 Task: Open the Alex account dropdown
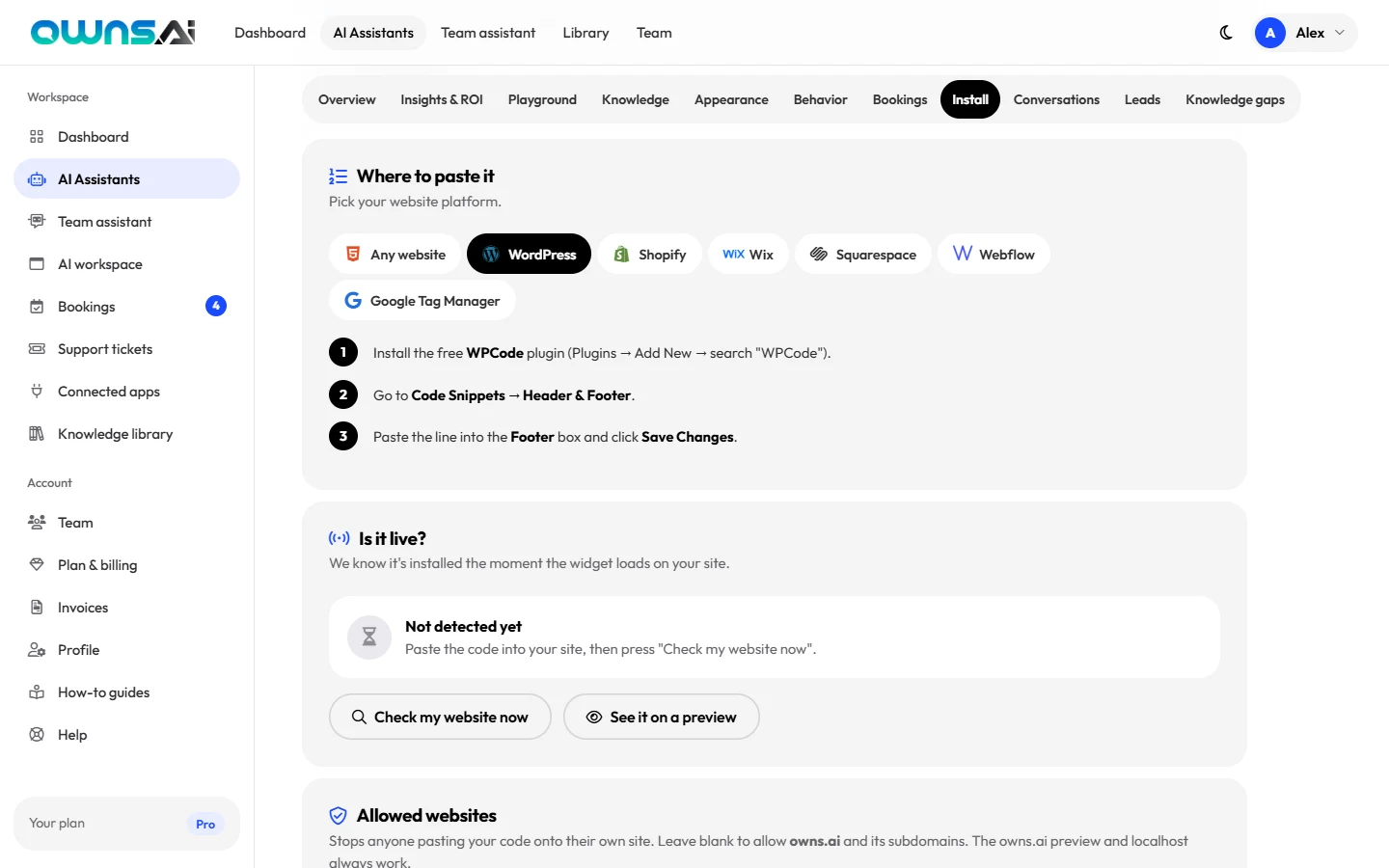(1306, 33)
